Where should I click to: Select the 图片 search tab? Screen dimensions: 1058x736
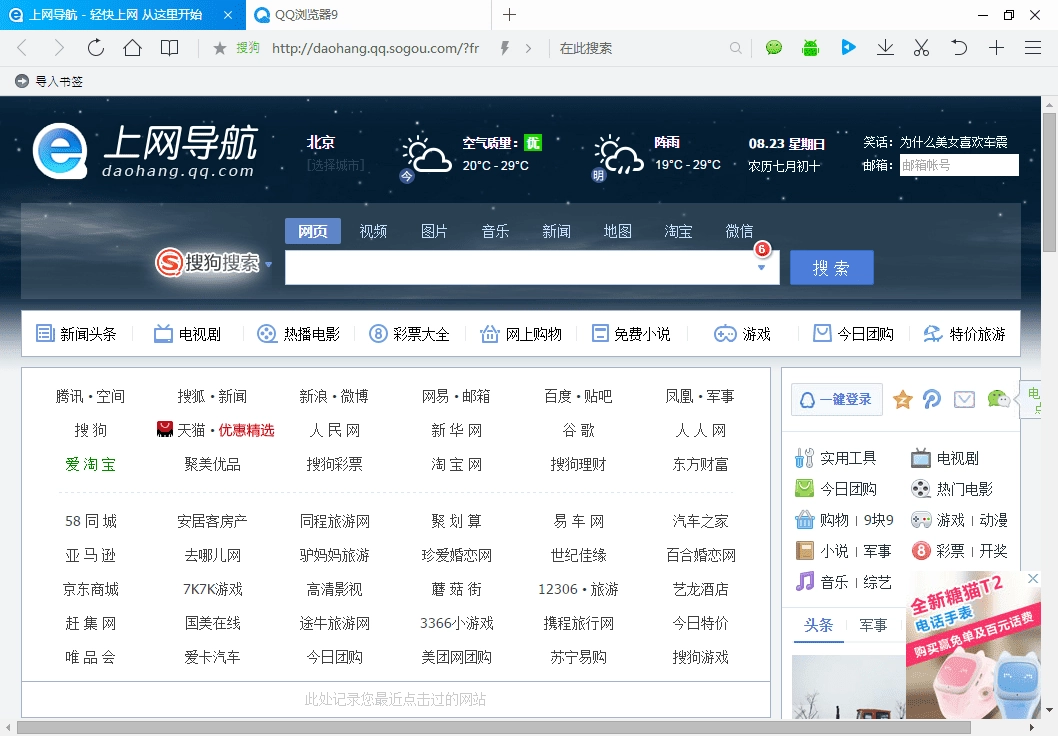pyautogui.click(x=434, y=231)
